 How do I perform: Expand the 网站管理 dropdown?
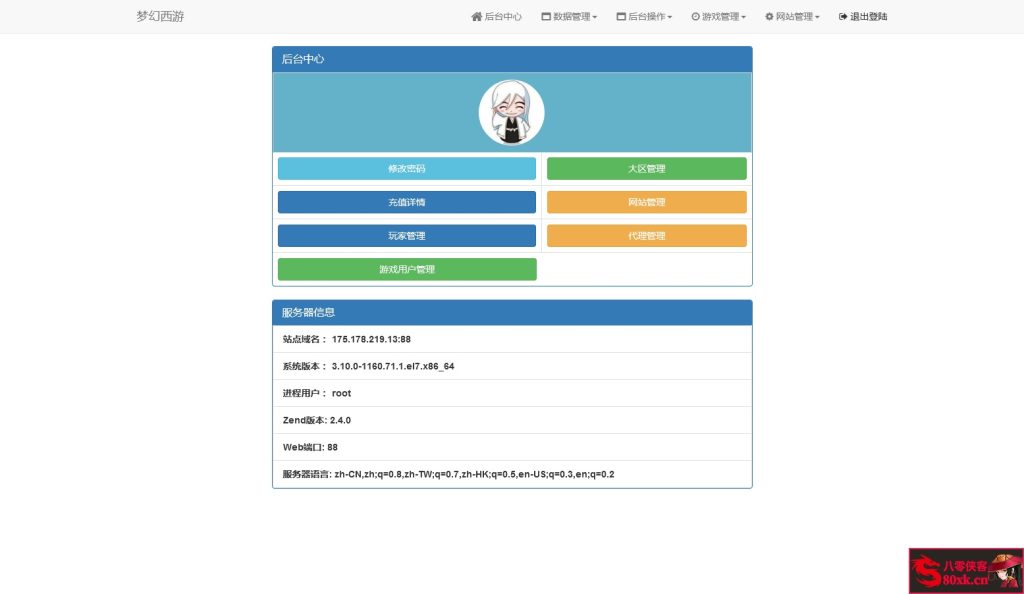tap(791, 16)
